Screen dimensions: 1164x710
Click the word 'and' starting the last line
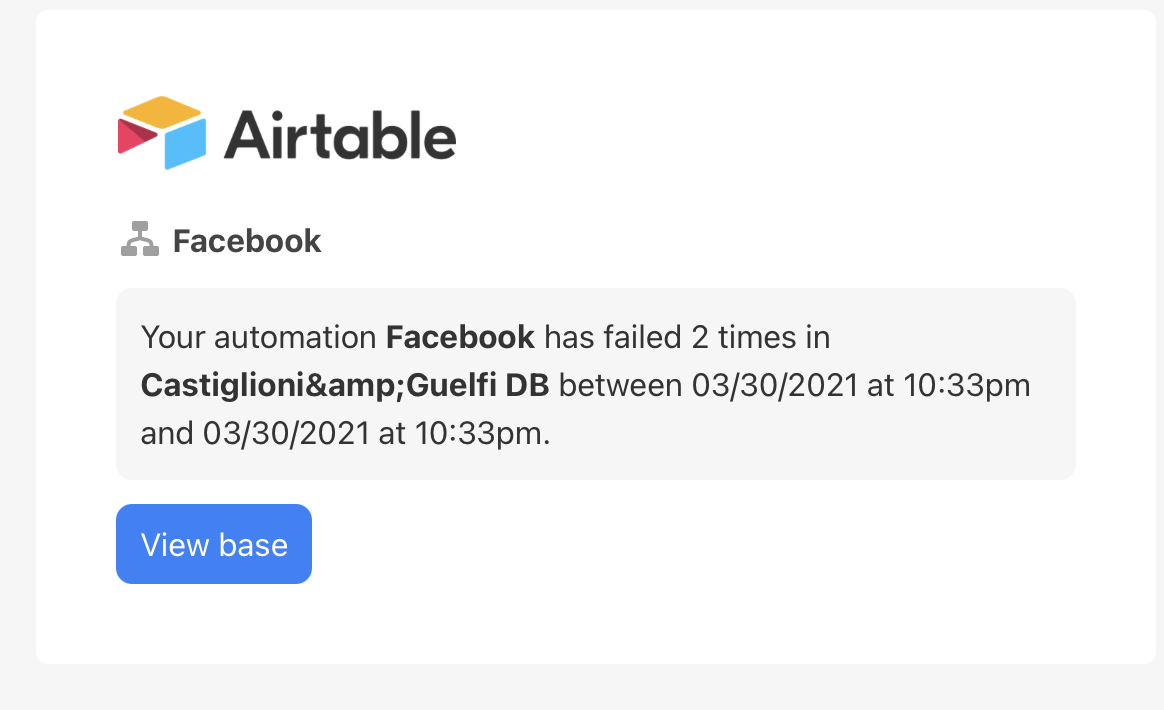tap(167, 433)
